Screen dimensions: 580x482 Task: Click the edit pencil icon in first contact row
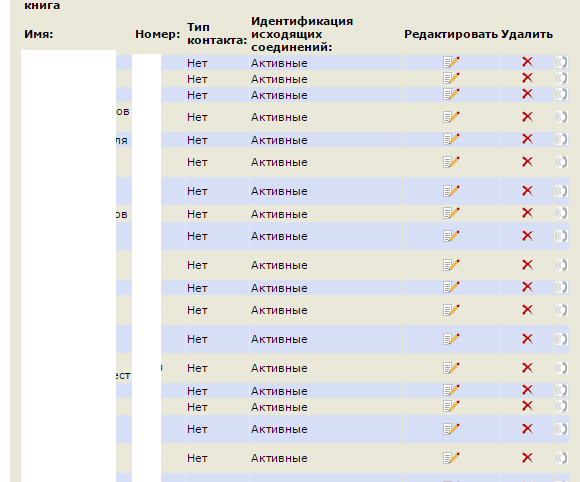[x=451, y=62]
